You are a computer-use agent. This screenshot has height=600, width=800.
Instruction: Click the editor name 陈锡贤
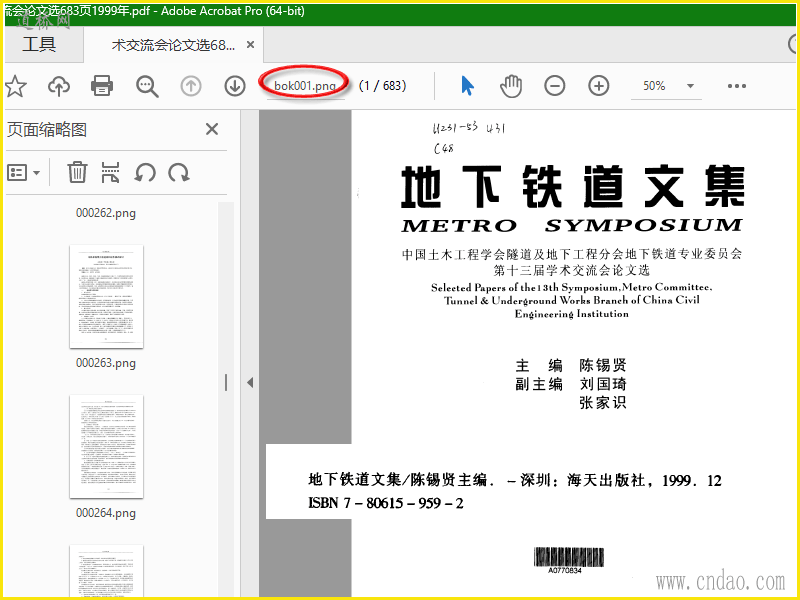tap(603, 365)
